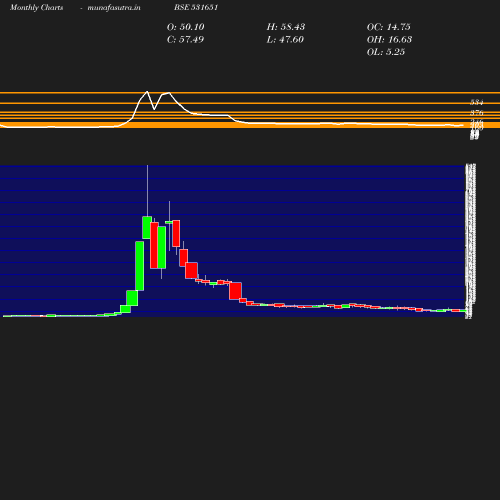The image size is (500, 500).
Task: Click the '376' axis label
Action: tap(477, 113)
